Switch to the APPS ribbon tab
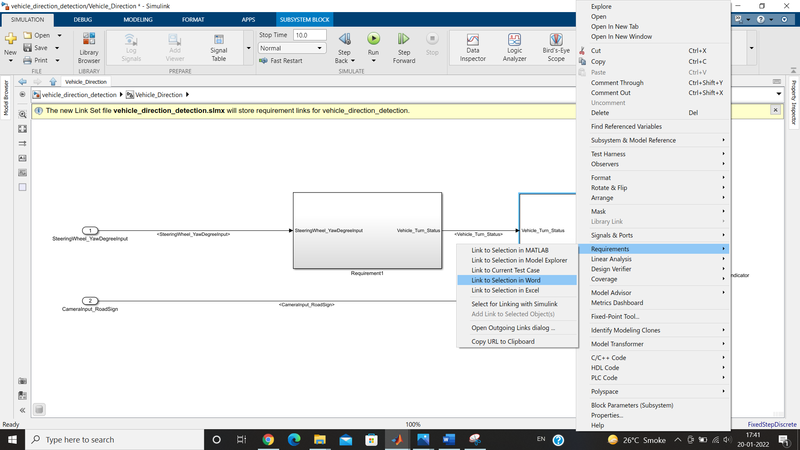The height and width of the screenshot is (450, 800). pos(248,19)
